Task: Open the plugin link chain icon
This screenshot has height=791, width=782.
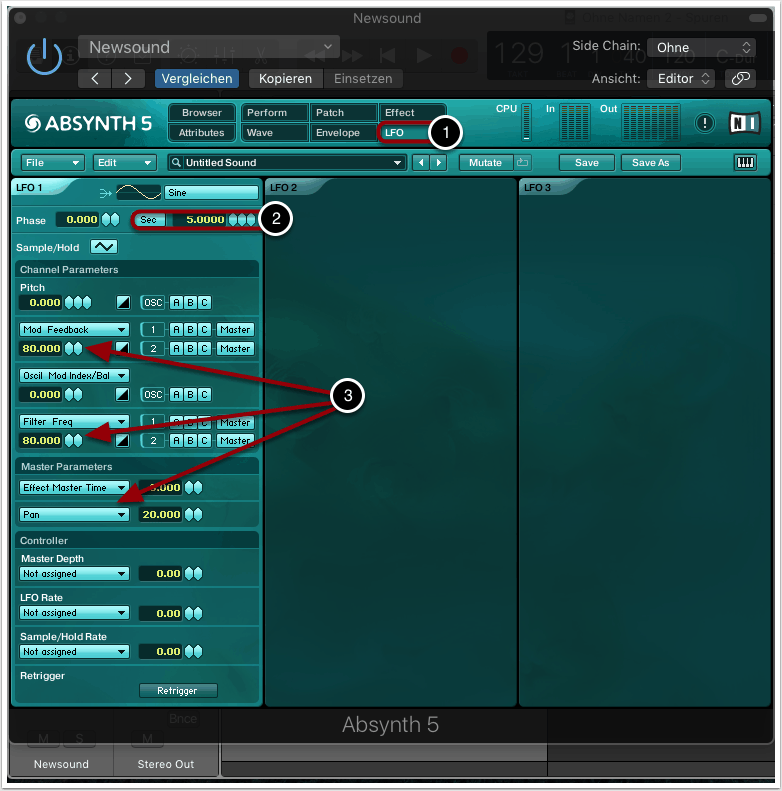Action: (x=740, y=79)
